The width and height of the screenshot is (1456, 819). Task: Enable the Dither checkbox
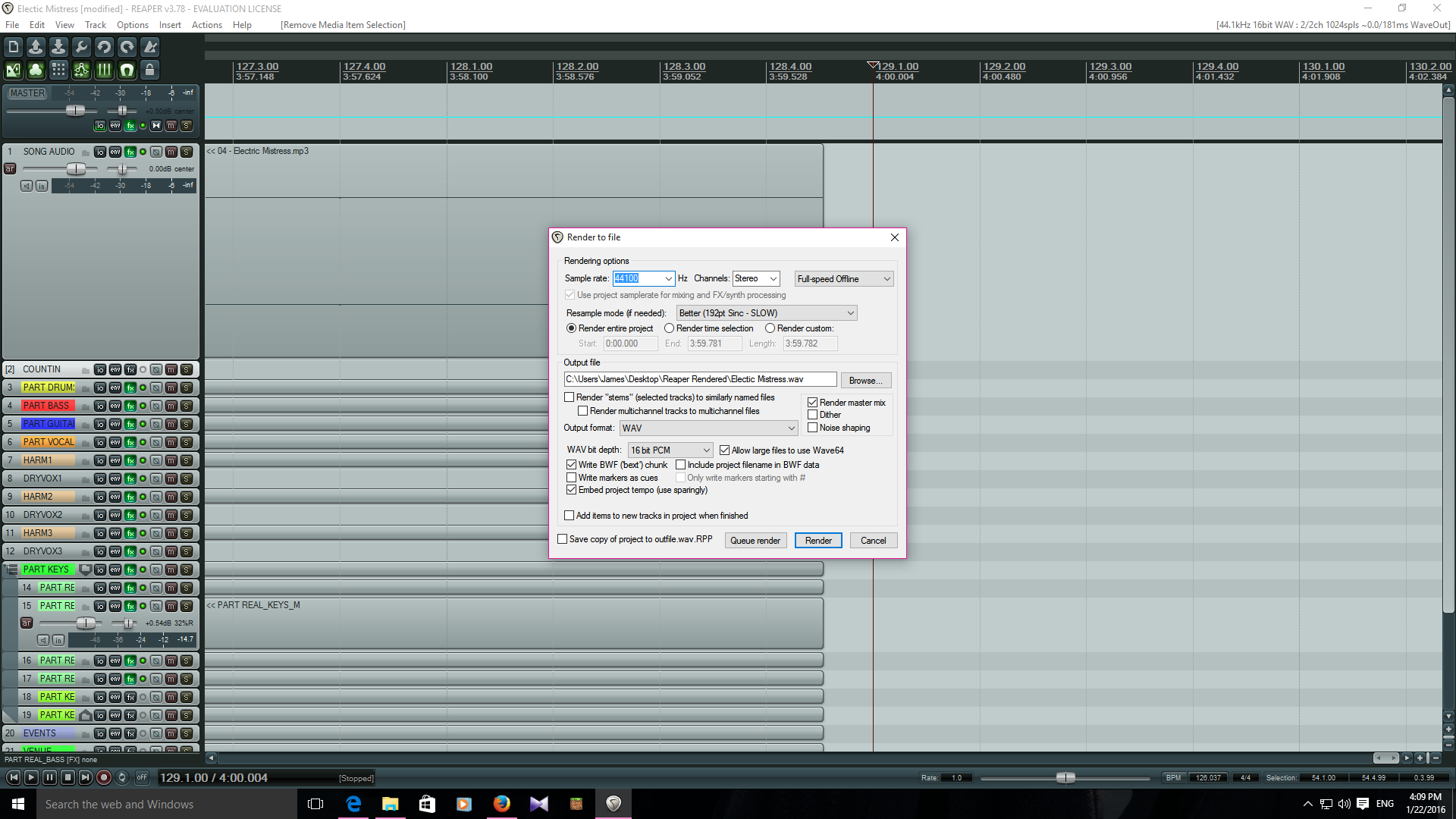pyautogui.click(x=812, y=415)
